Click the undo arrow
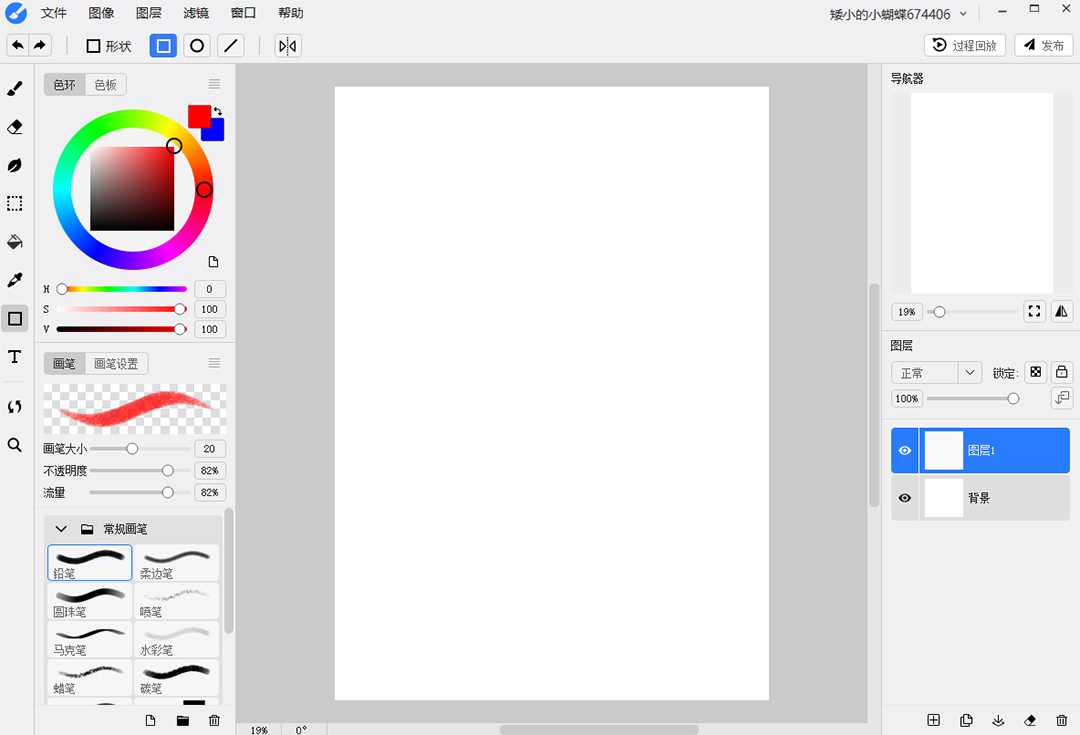Image resolution: width=1080 pixels, height=735 pixels. pyautogui.click(x=18, y=45)
